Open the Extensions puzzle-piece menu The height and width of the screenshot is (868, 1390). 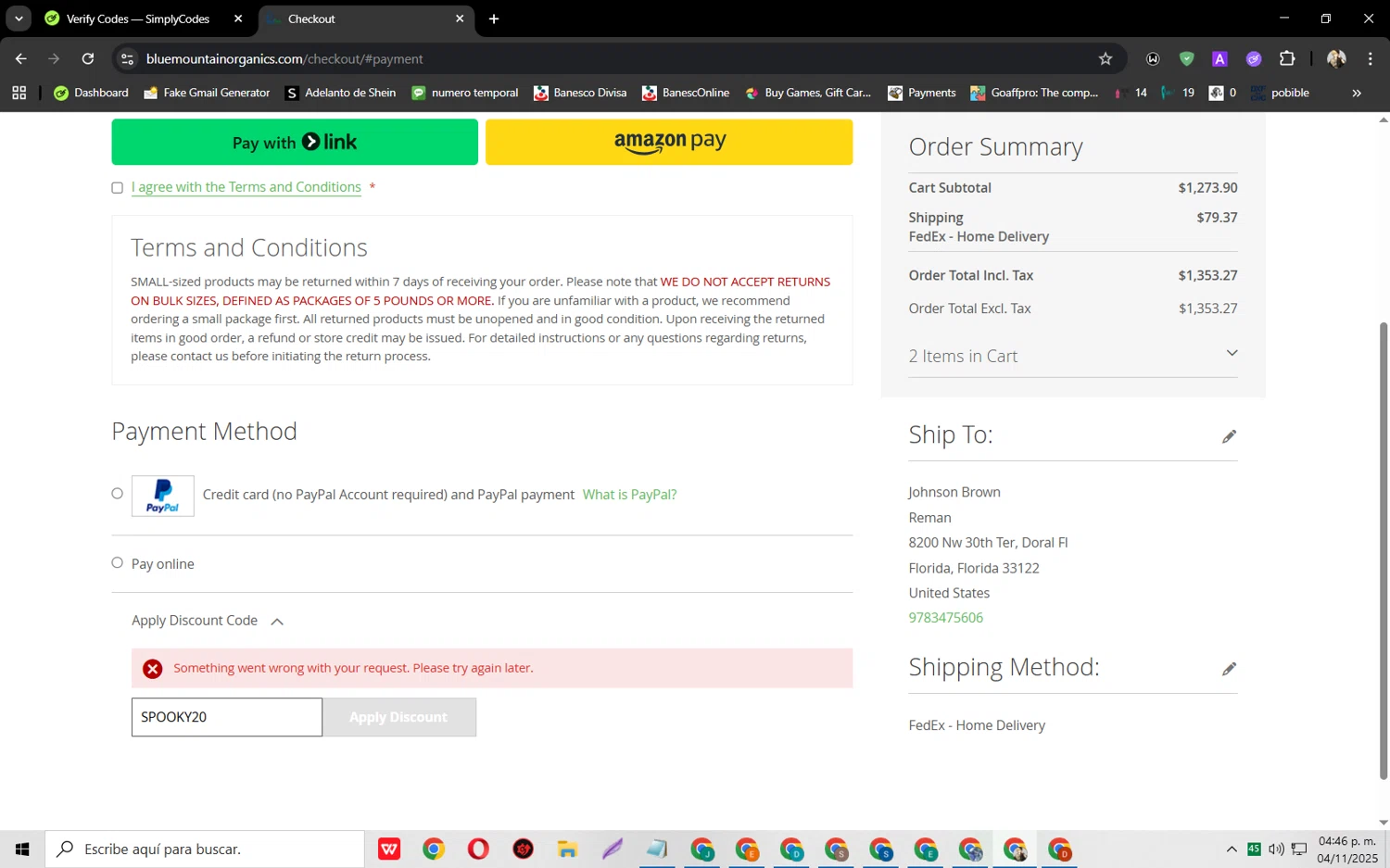tap(1287, 58)
